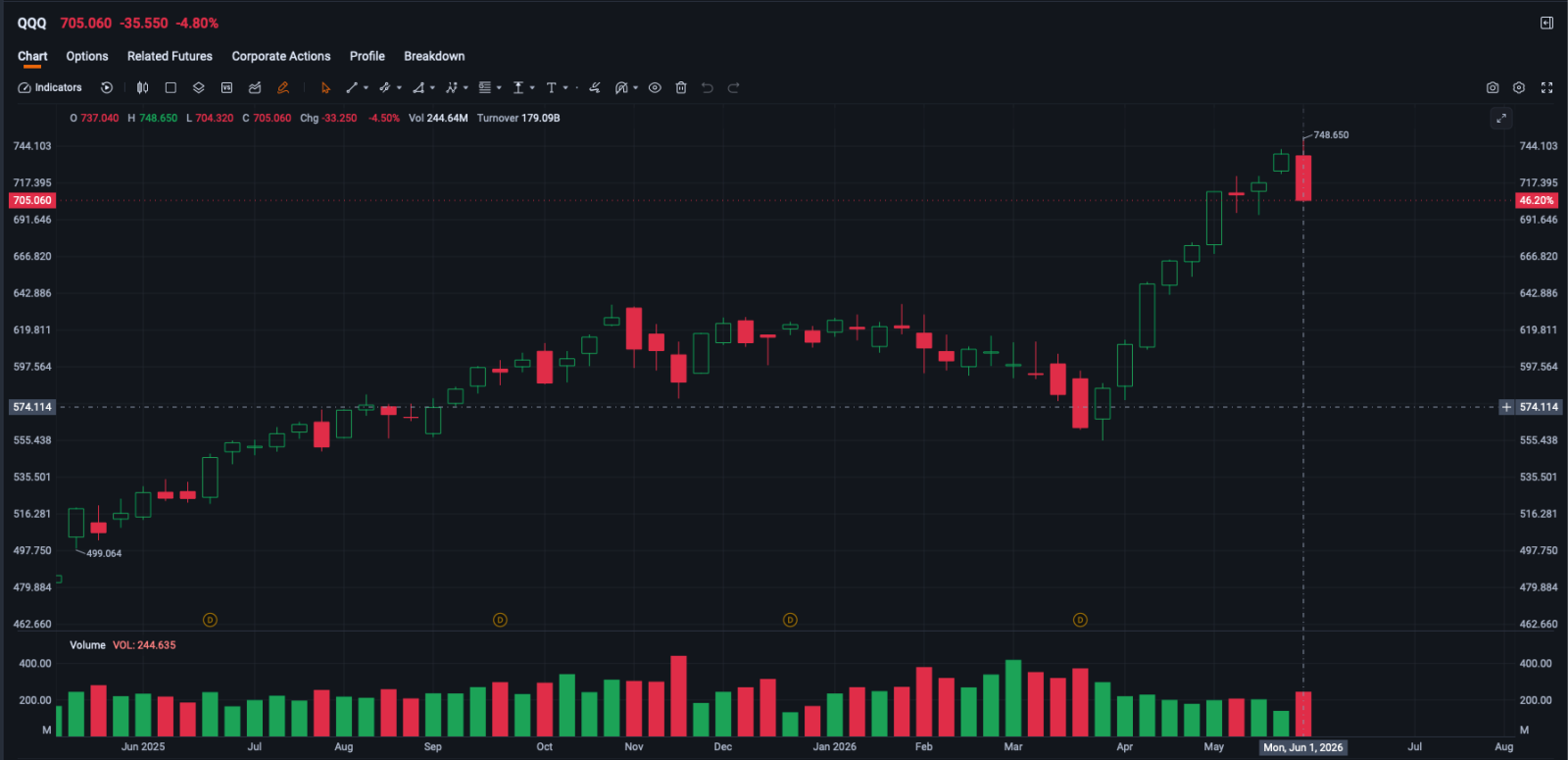Click the plus icon at 574.114 price
Image resolution: width=1568 pixels, height=760 pixels.
[1506, 407]
